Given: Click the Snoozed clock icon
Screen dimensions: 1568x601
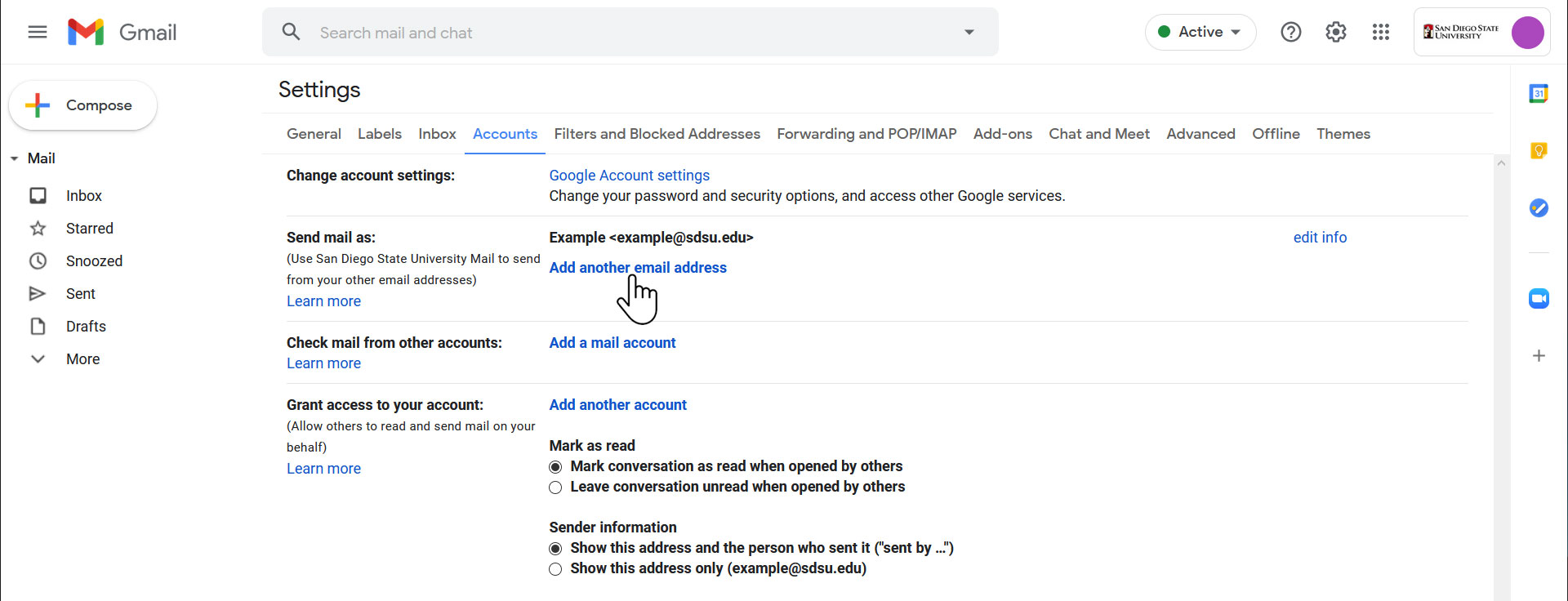Looking at the screenshot, I should (x=38, y=261).
